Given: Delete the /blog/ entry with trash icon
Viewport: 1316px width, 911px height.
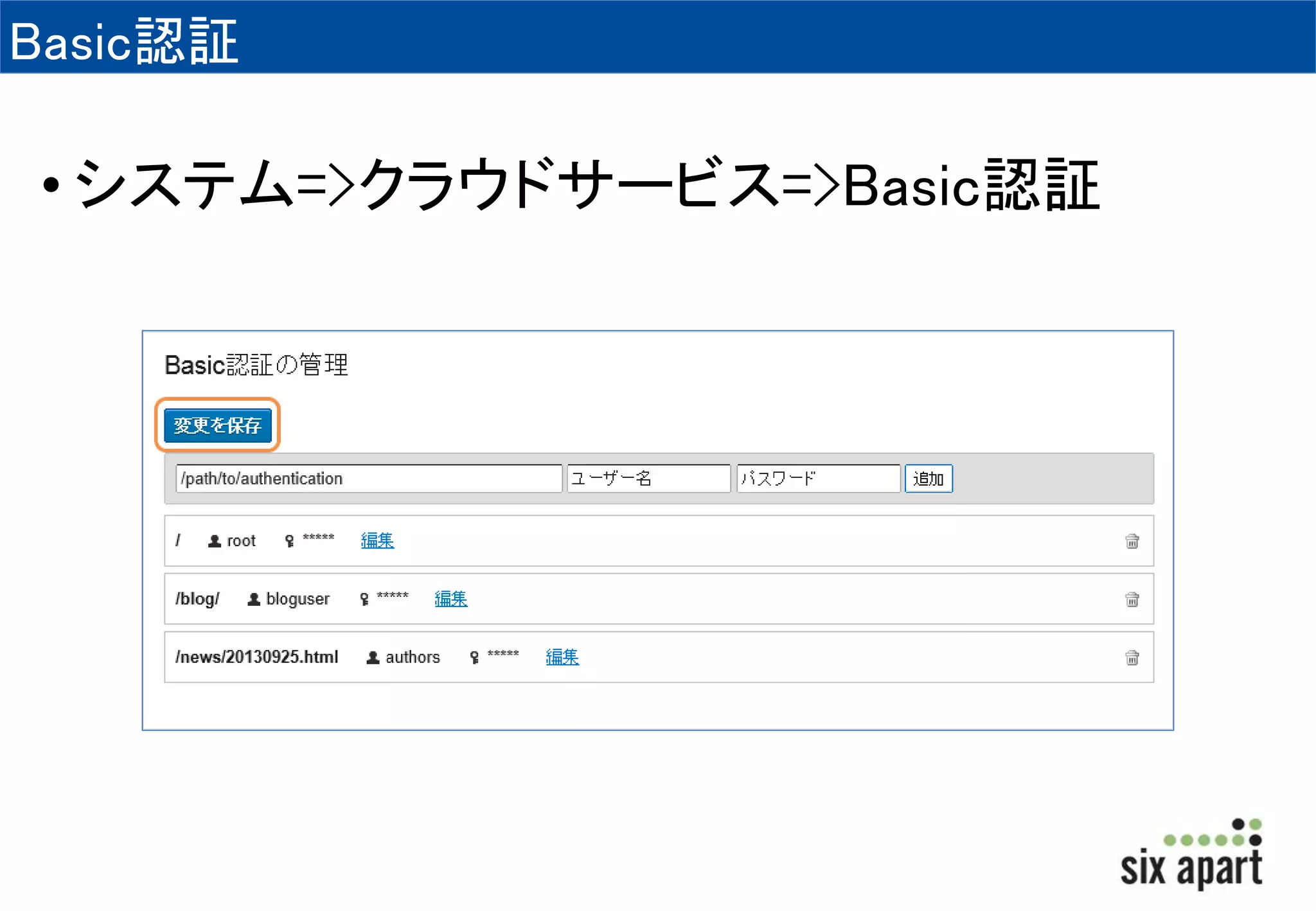Looking at the screenshot, I should pos(1132,599).
